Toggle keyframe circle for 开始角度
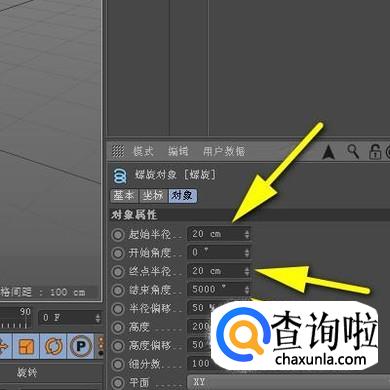390x390 pixels. (x=117, y=253)
